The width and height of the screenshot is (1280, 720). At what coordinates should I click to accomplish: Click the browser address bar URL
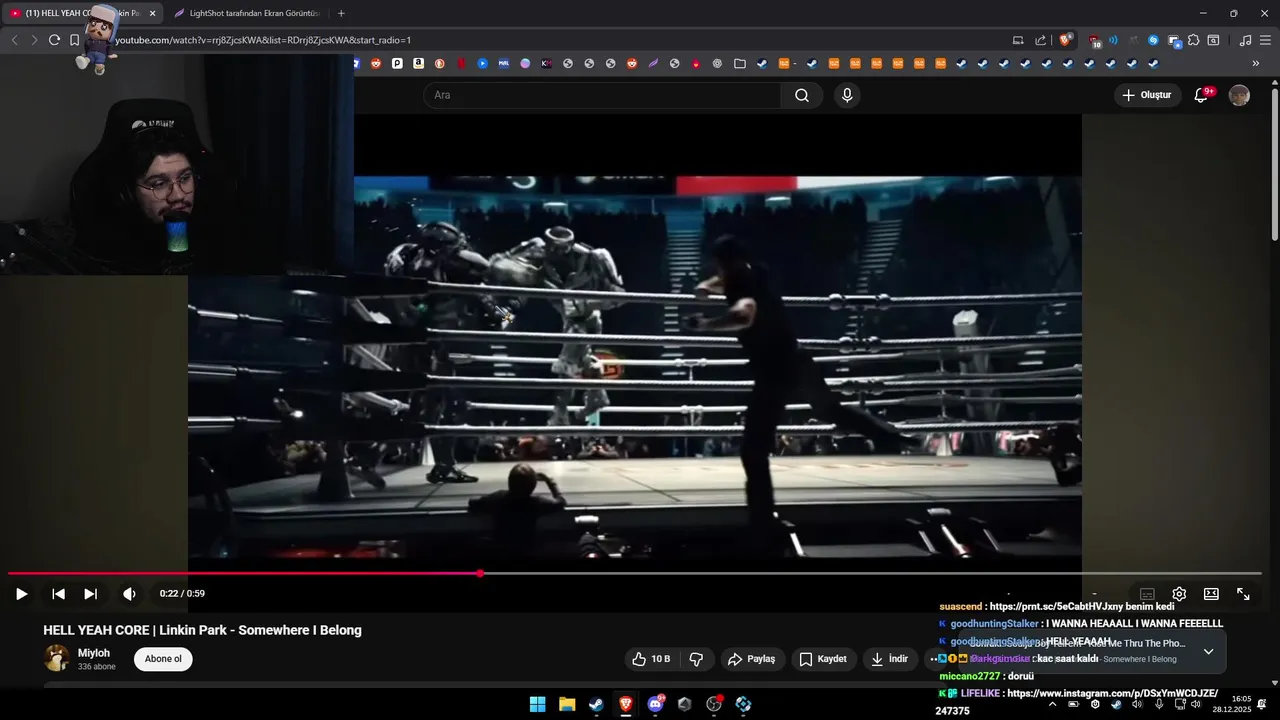263,40
